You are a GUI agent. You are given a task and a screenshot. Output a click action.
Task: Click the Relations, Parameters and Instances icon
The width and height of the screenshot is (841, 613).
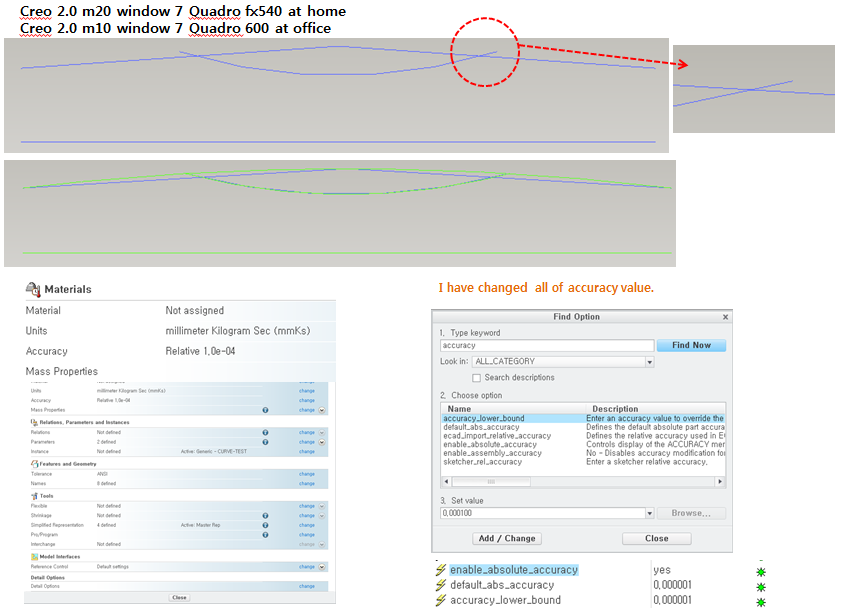tap(34, 423)
